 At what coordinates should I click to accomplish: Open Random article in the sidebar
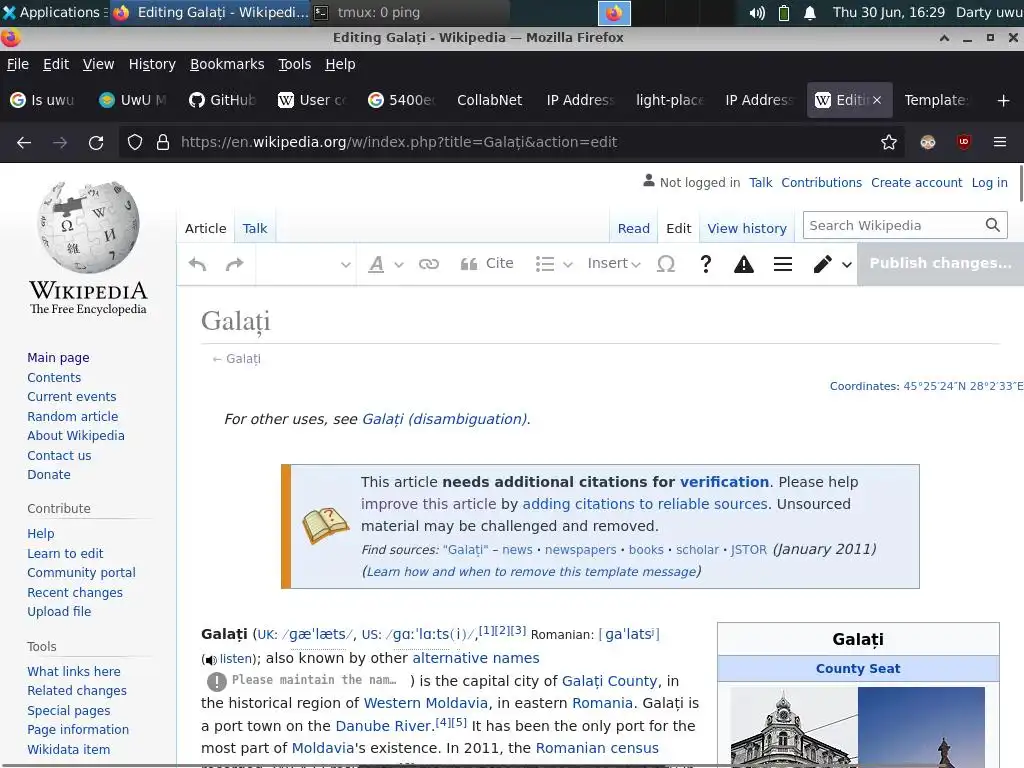tap(72, 416)
